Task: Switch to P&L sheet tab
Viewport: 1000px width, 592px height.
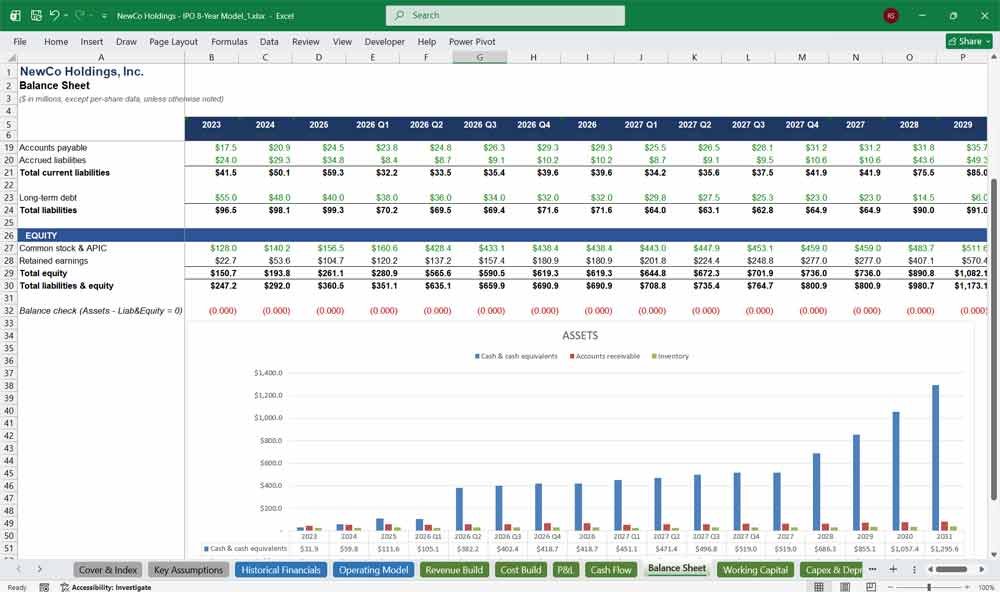Action: [565, 570]
